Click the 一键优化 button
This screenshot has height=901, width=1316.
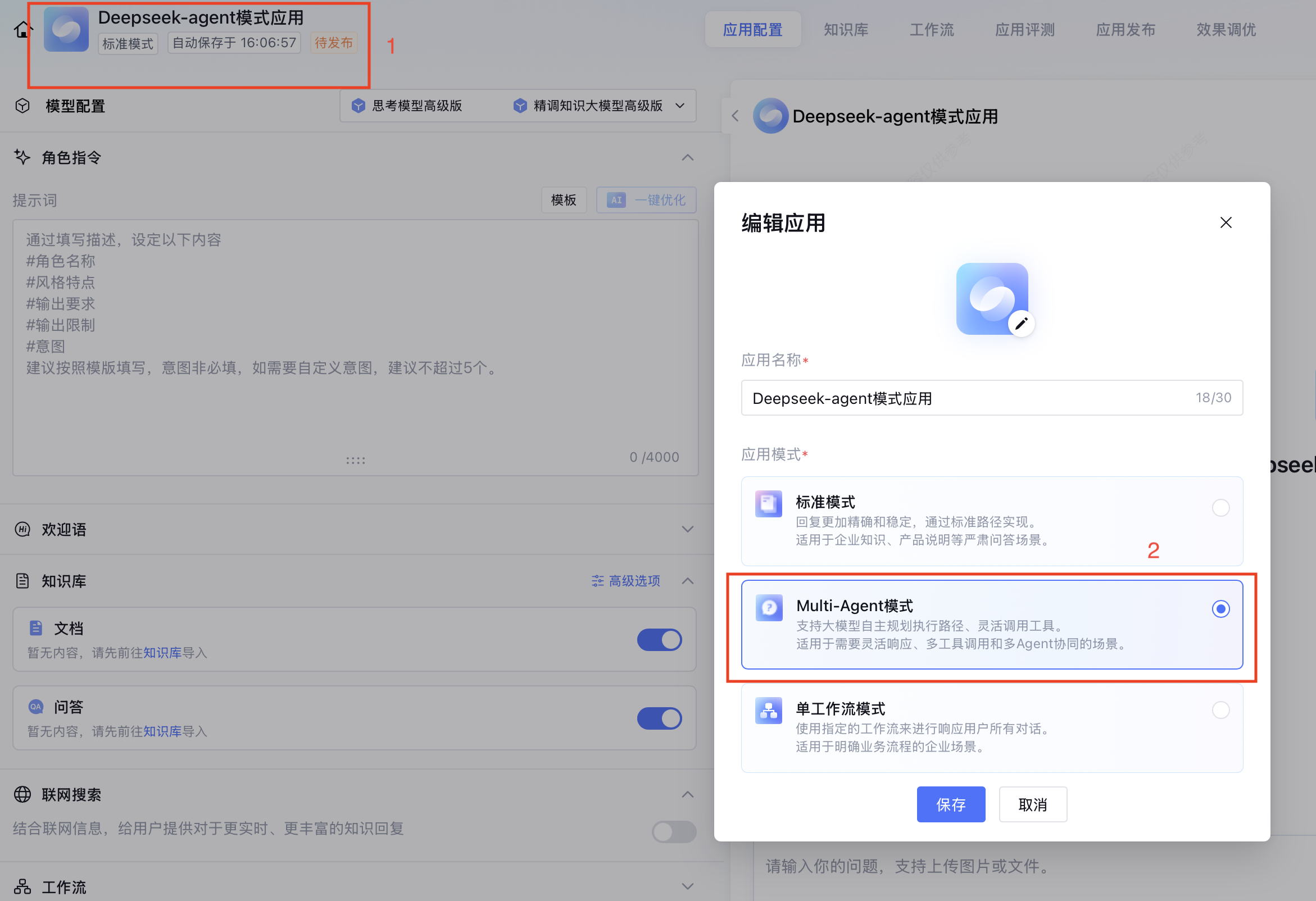coord(646,200)
